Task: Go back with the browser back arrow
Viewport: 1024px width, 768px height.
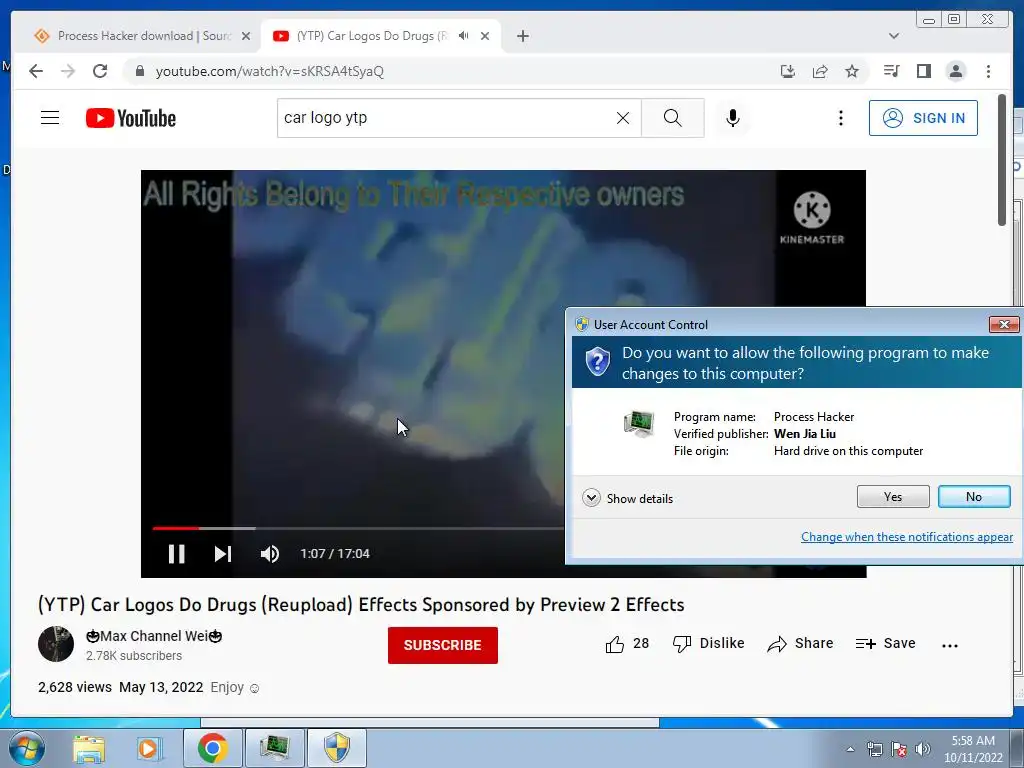Action: (36, 71)
